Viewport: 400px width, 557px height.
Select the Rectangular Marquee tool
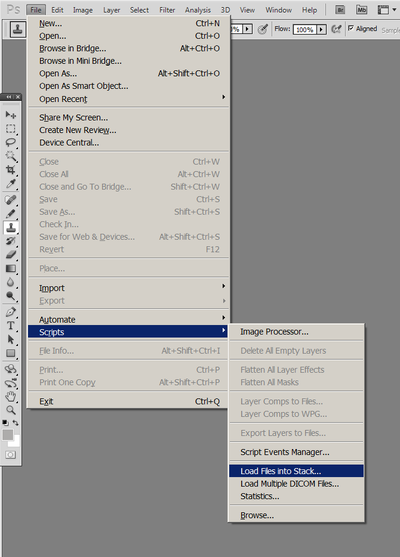point(11,129)
